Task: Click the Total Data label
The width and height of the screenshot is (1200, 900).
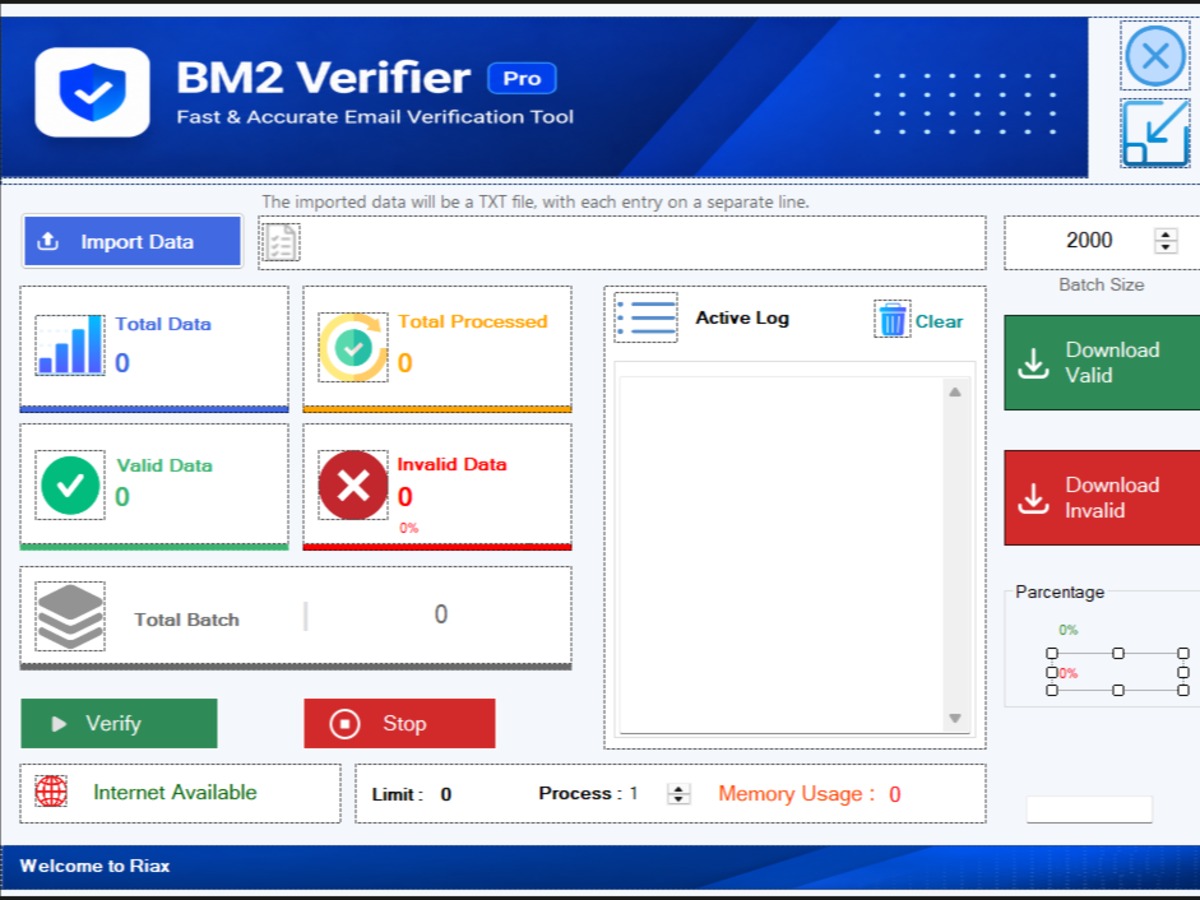Action: tap(163, 324)
